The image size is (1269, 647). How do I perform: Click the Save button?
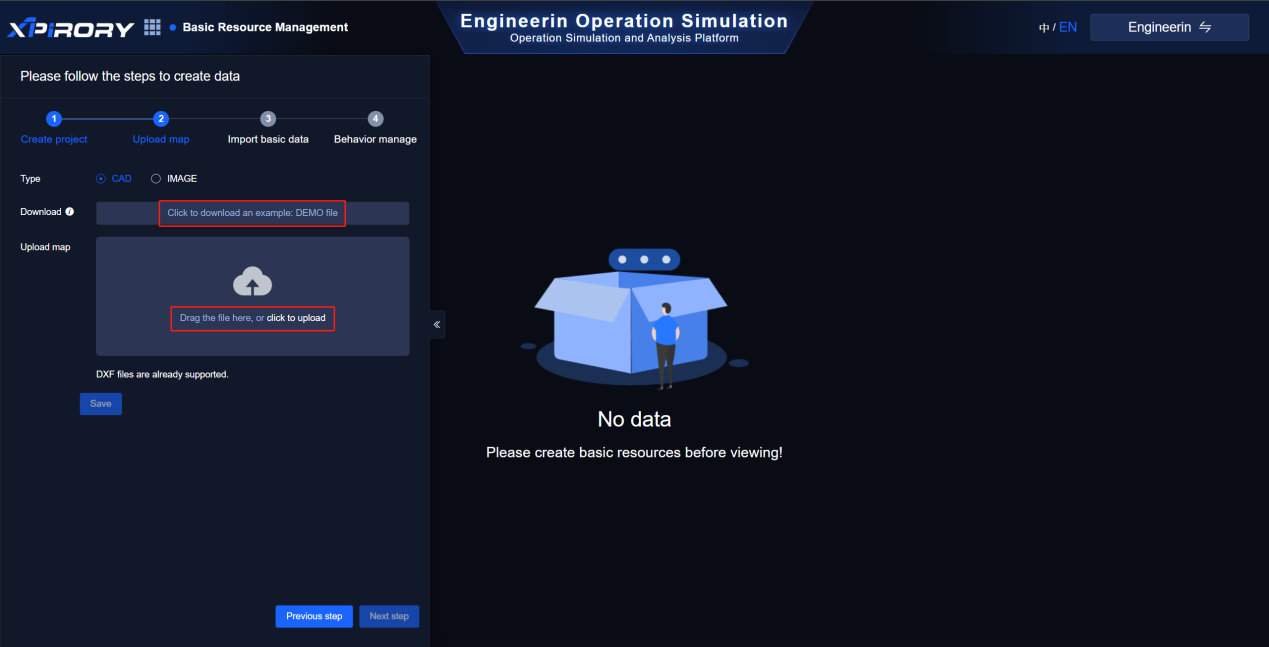(101, 404)
